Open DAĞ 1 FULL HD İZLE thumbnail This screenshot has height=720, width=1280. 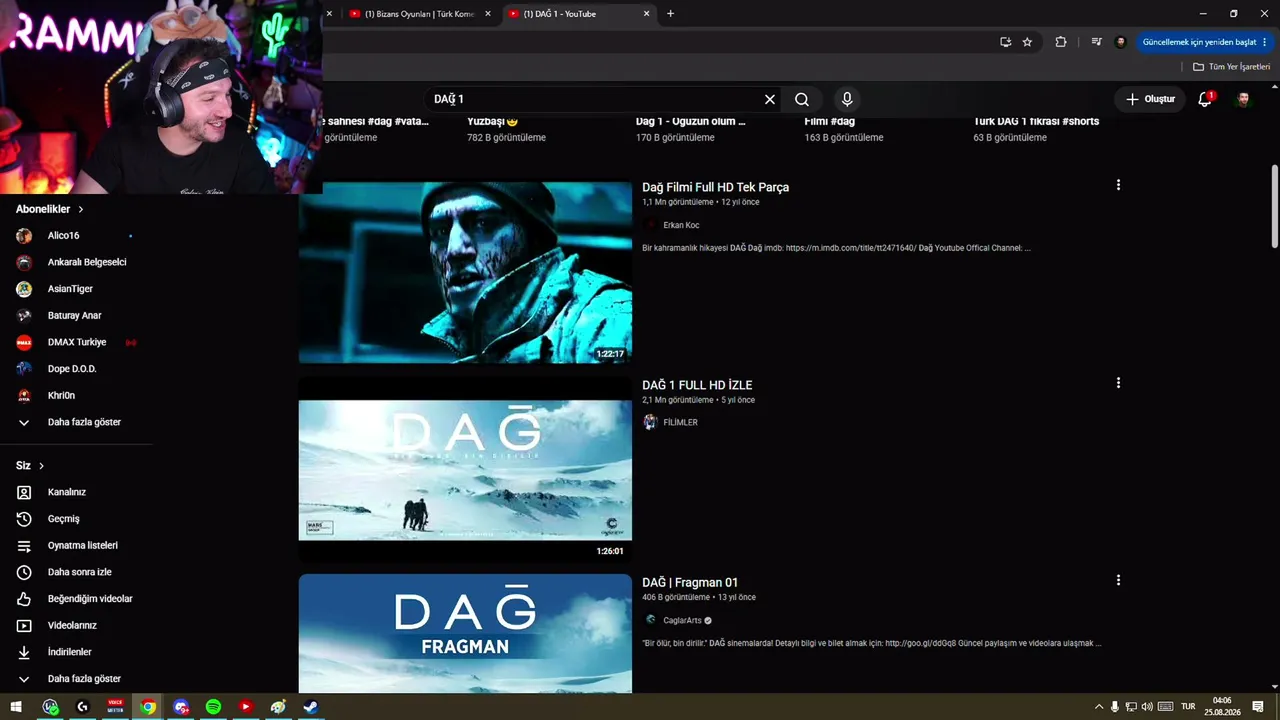click(465, 469)
